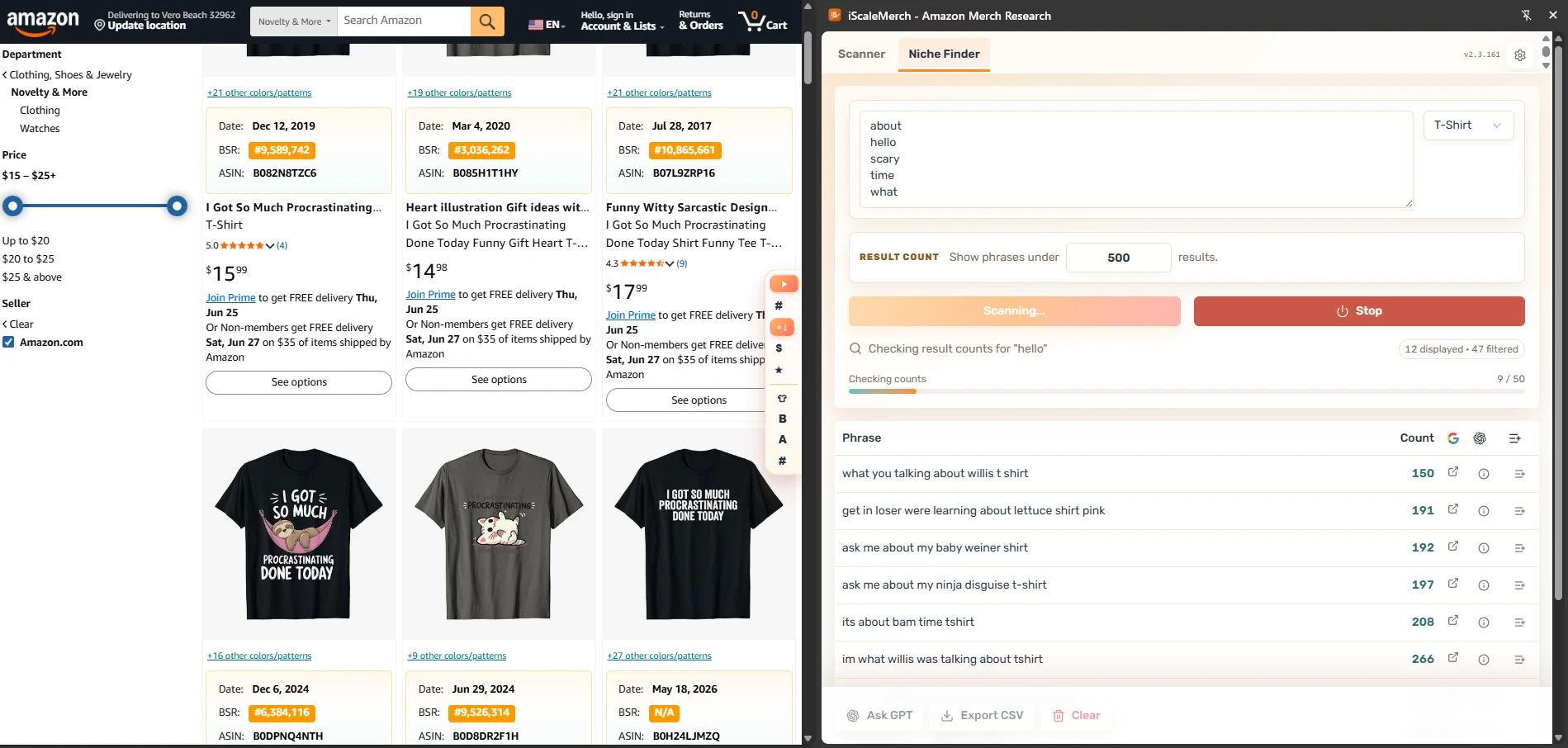The width and height of the screenshot is (1568, 748).
Task: Click ASIN B082N8TZC6 value
Action: coord(285,173)
